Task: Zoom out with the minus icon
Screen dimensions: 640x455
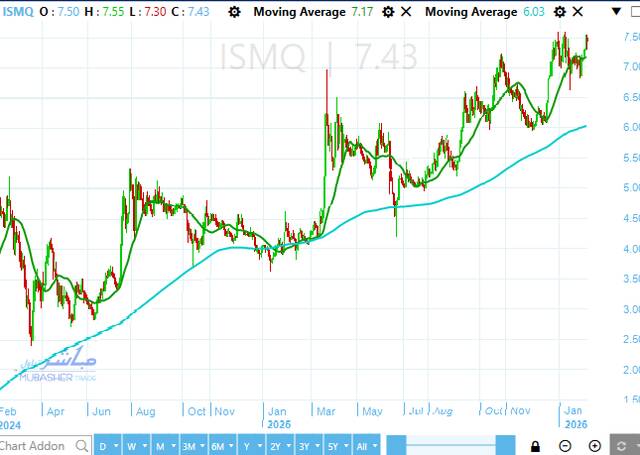Action: 566,446
